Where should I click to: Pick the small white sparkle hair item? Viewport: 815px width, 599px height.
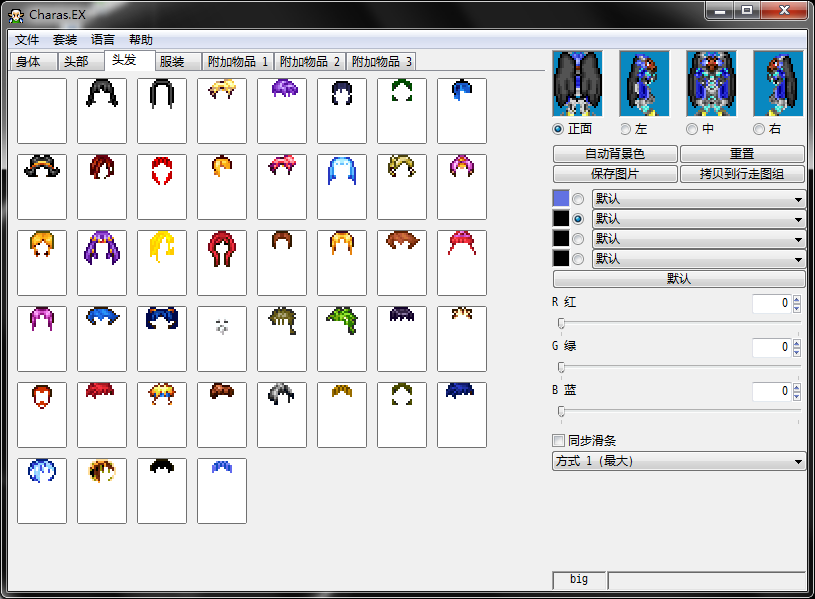pos(222,338)
